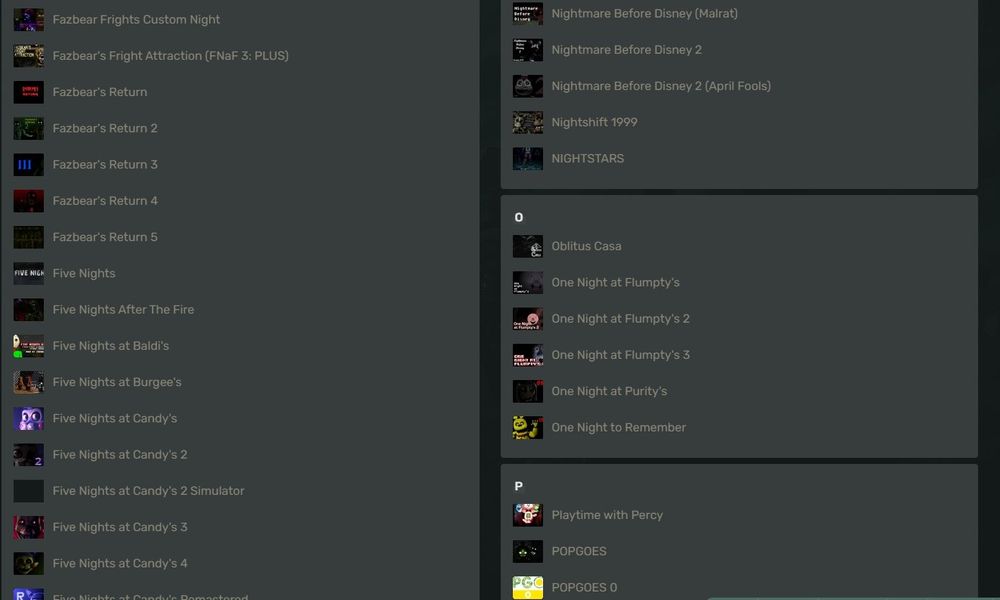Open the Five Nights at Candy's 4 link
The height and width of the screenshot is (600, 1000).
click(x=120, y=564)
